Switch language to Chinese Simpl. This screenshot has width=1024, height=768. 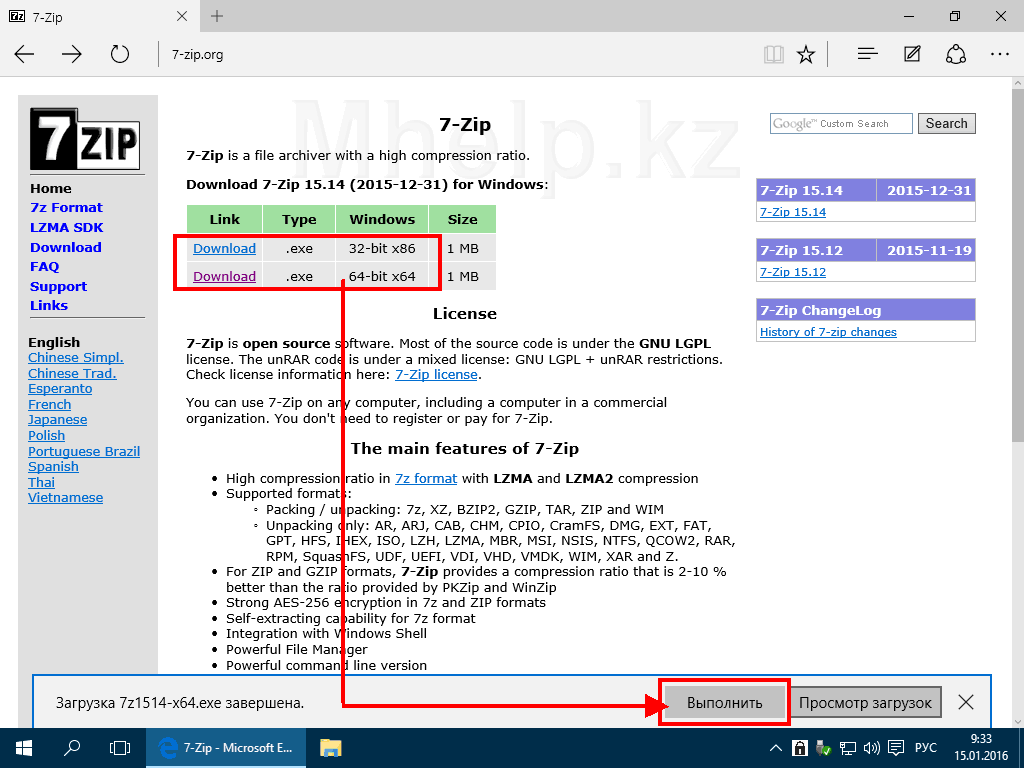pos(76,358)
